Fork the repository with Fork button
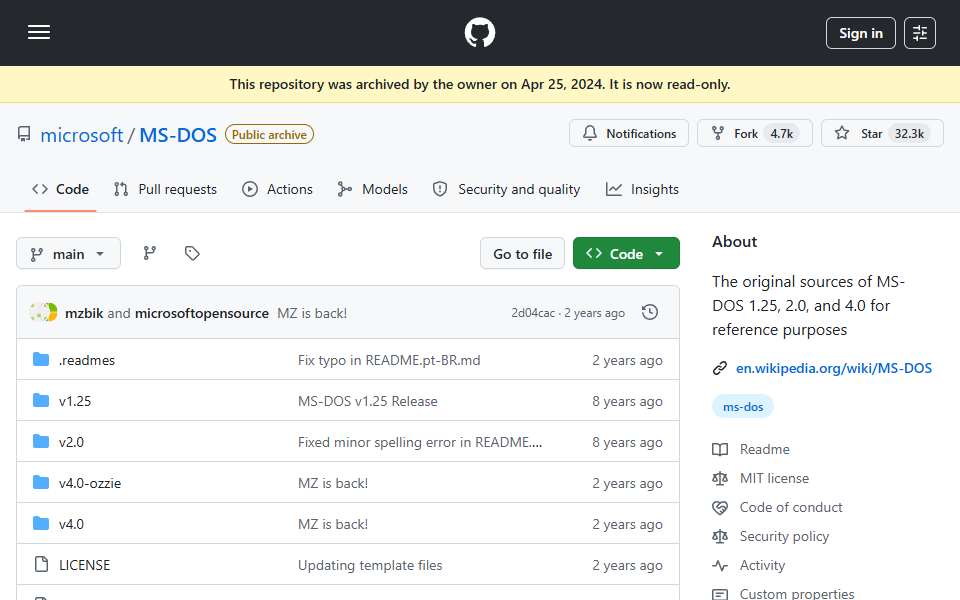The height and width of the screenshot is (600, 960). [754, 133]
